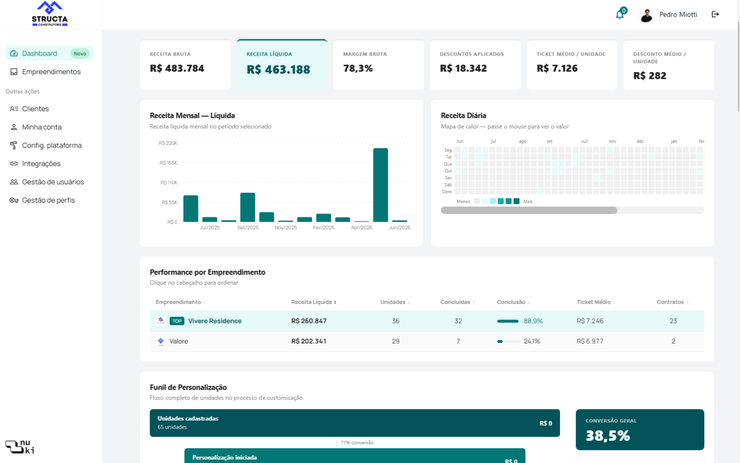Image resolution: width=740 pixels, height=463 pixels.
Task: Open the notifications bell
Action: [x=621, y=14]
